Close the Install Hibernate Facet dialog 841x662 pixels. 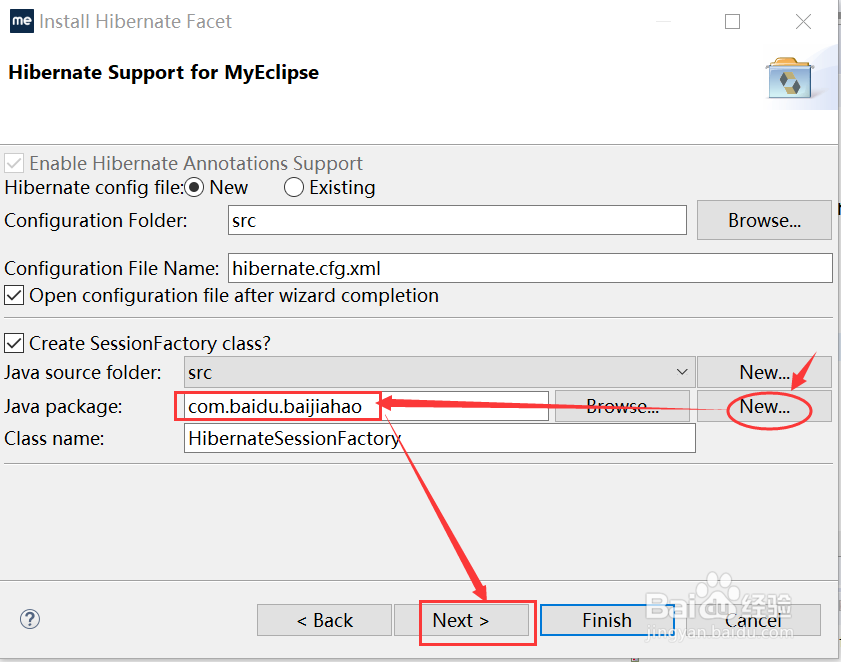point(803,21)
